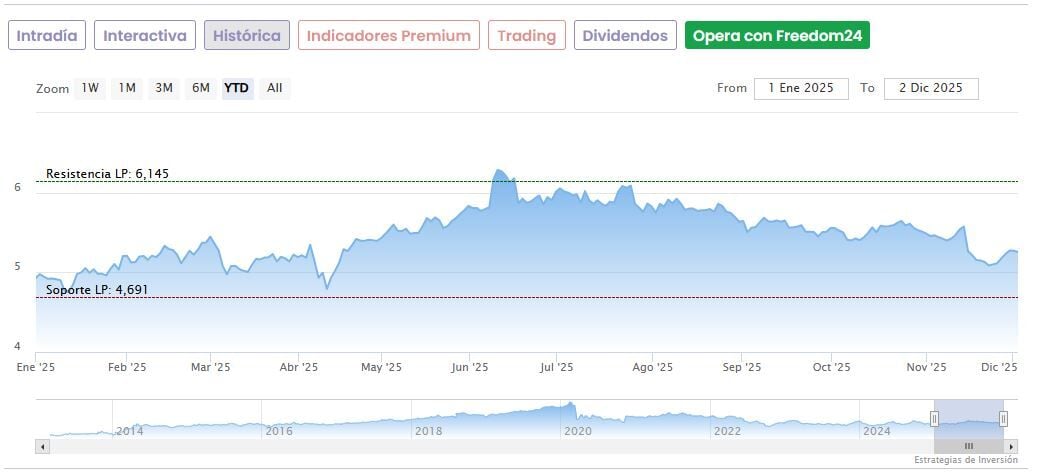Image resolution: width=1038 pixels, height=476 pixels.
Task: Show All historical data range
Action: pyautogui.click(x=275, y=88)
